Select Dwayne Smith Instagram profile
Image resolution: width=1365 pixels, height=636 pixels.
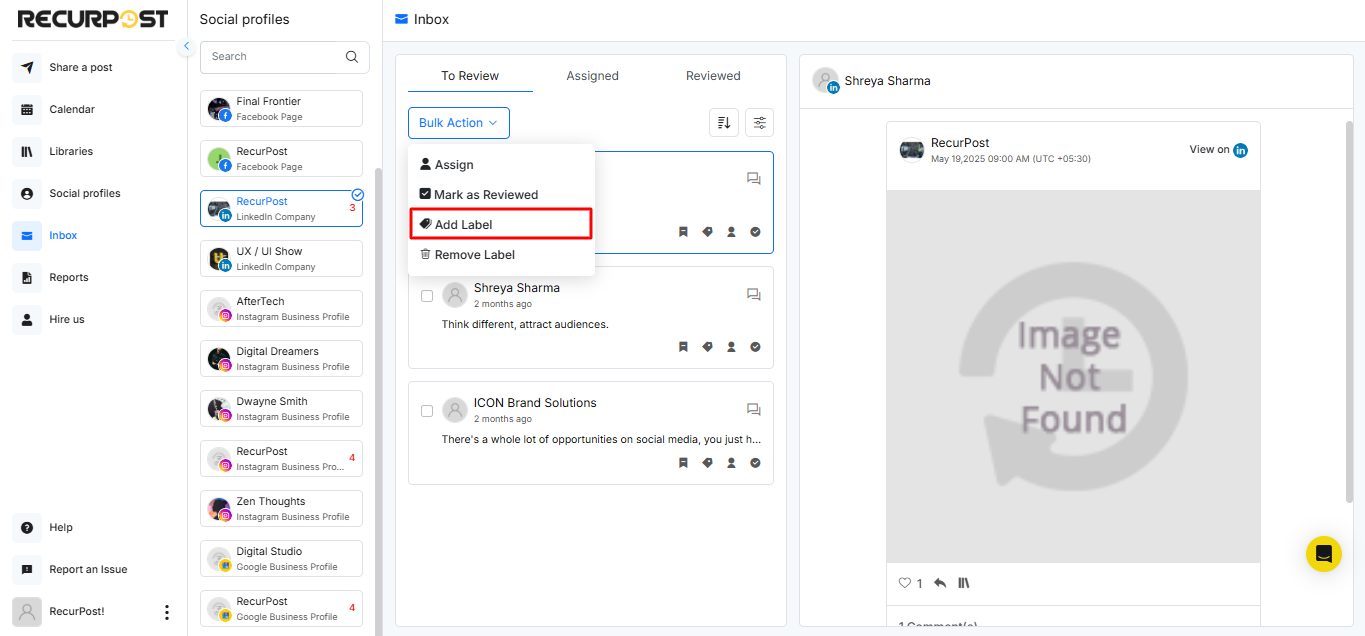click(x=281, y=409)
